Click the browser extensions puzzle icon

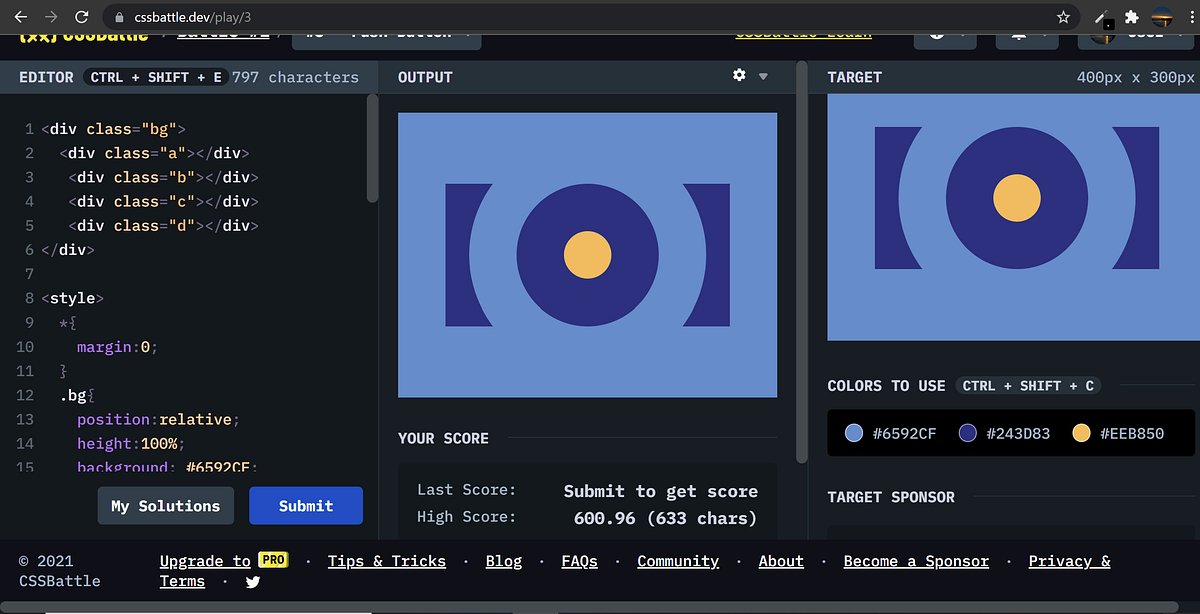[x=1131, y=17]
